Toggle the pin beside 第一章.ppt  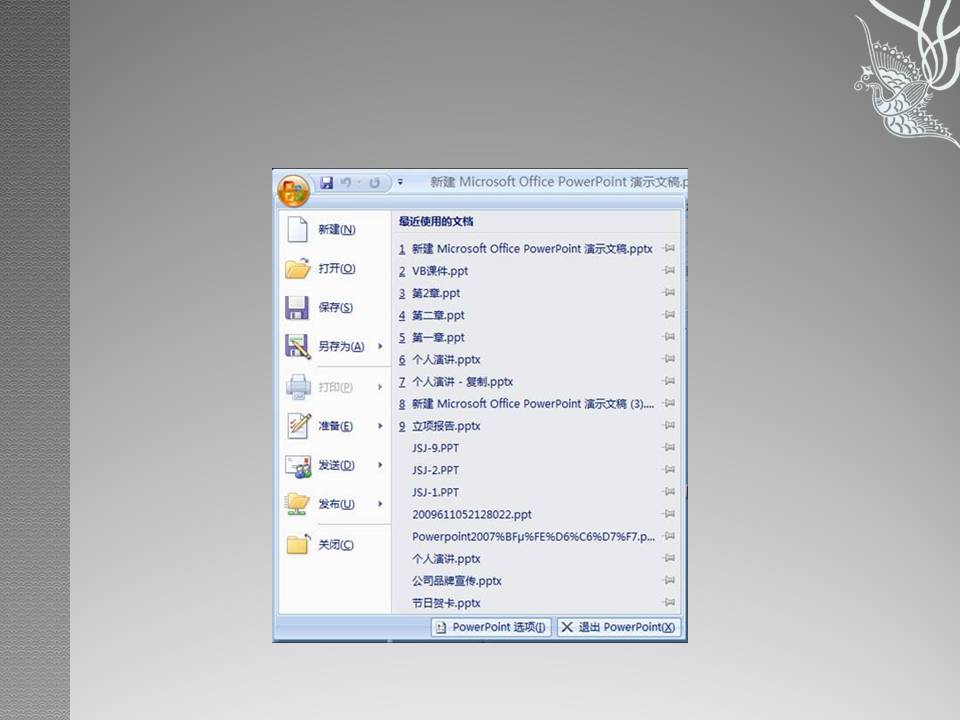[669, 337]
